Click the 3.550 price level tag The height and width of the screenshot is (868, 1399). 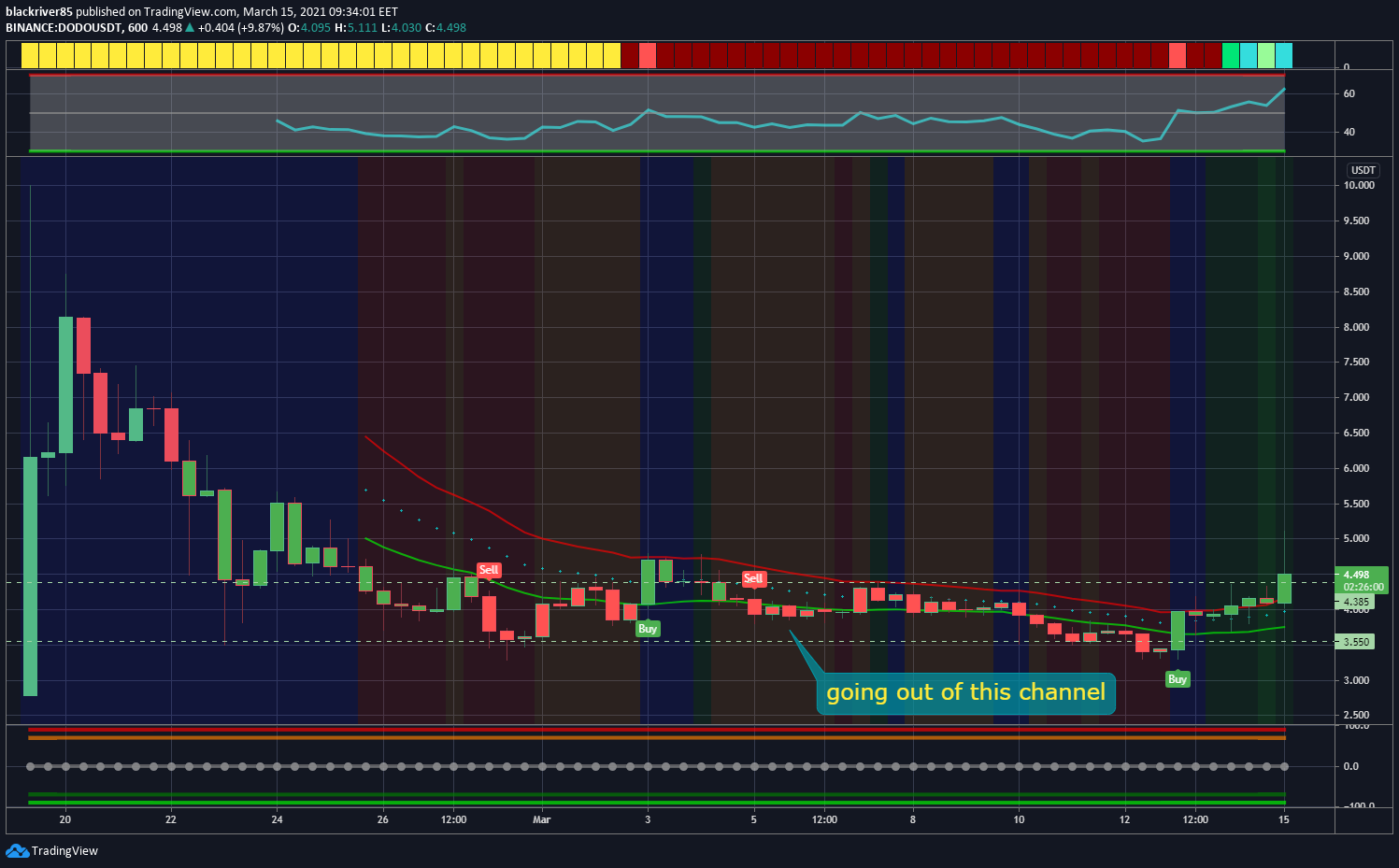point(1356,642)
